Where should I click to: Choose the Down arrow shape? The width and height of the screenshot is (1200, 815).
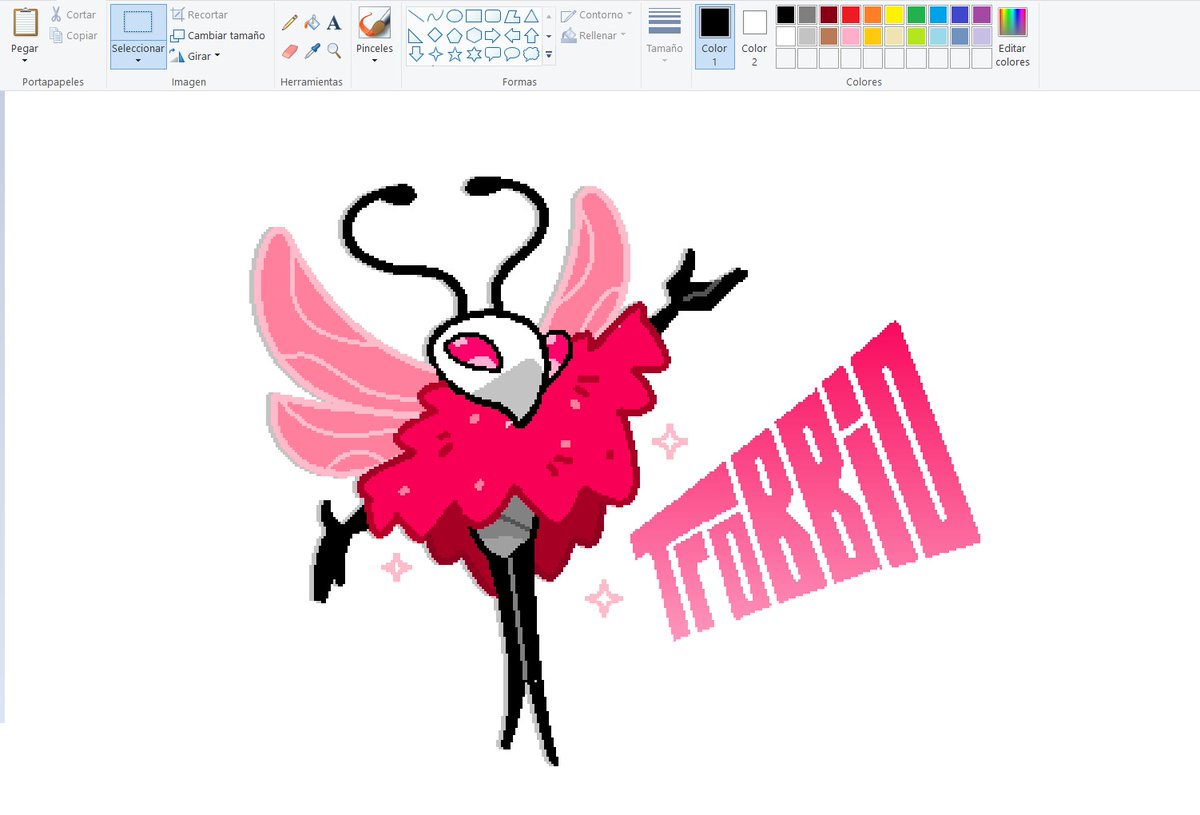pos(416,54)
